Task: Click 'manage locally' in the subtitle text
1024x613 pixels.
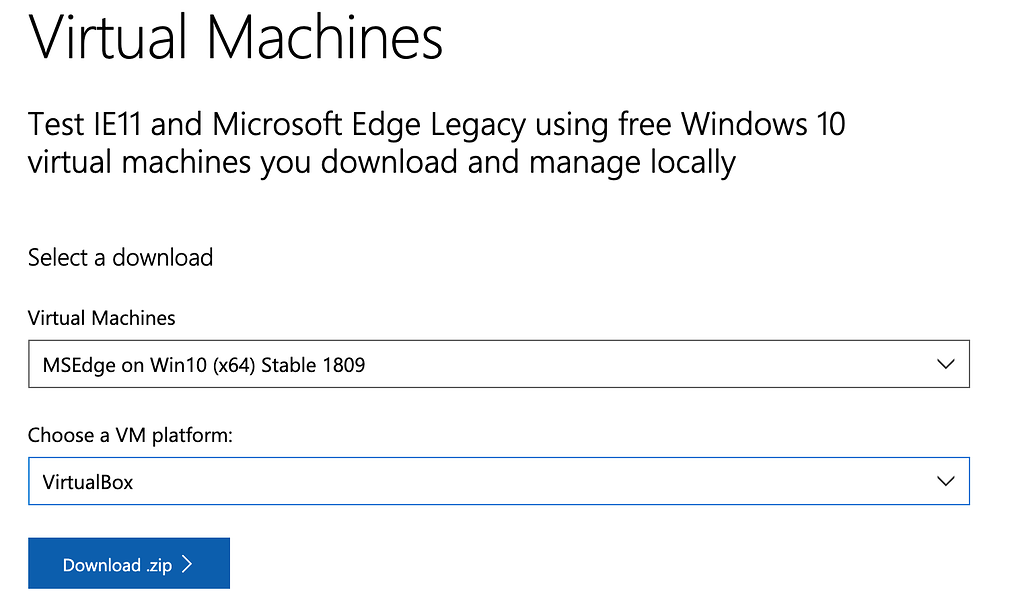Action: click(635, 162)
